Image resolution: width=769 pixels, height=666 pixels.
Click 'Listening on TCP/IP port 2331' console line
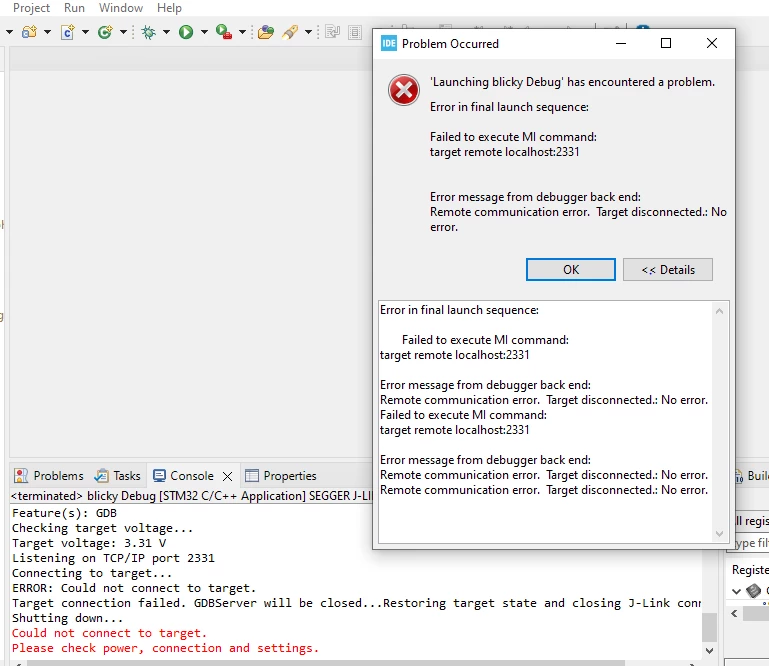pyautogui.click(x=113, y=558)
